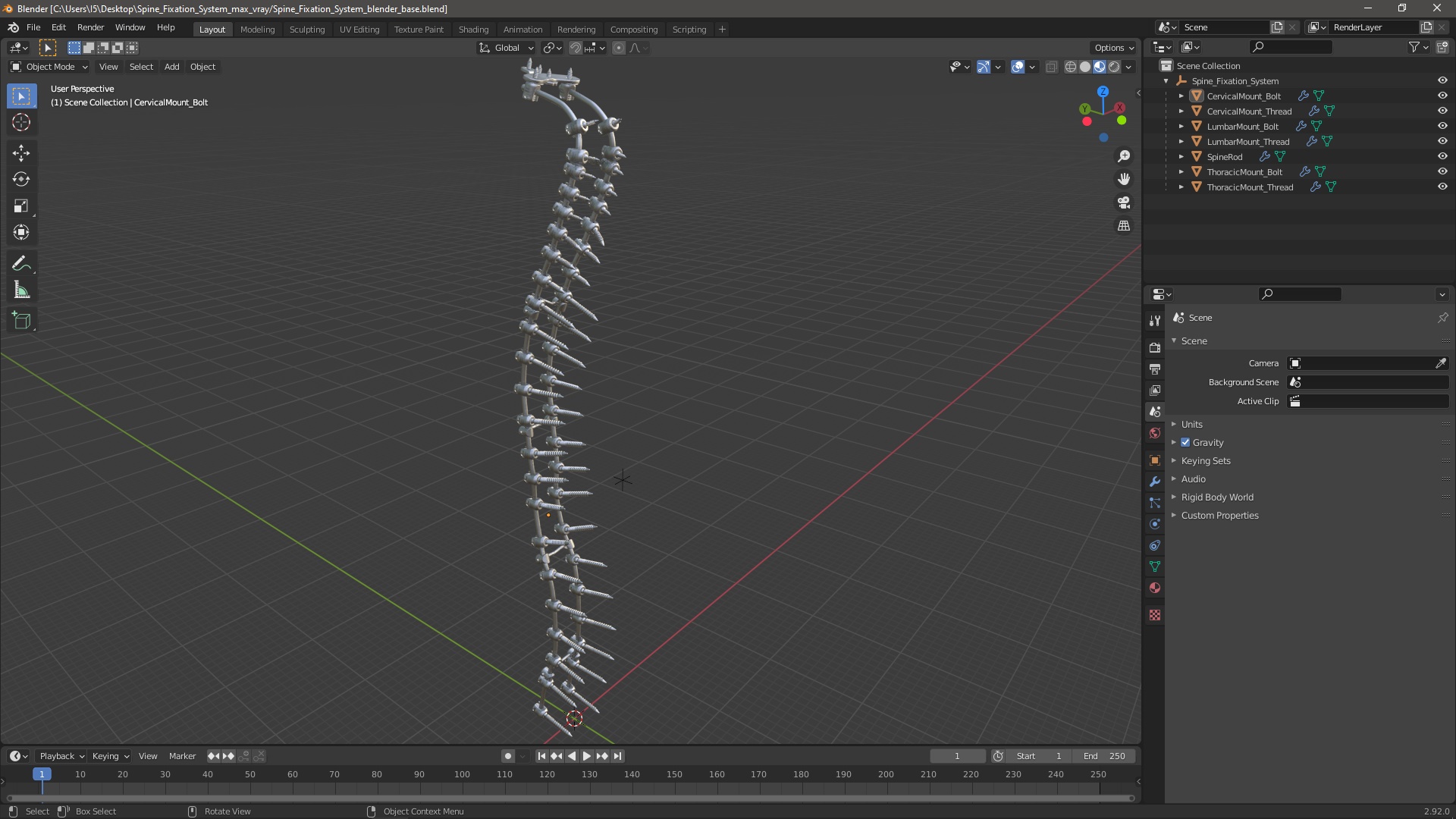Hide SpineRod with eye icon
1456x819 pixels.
[x=1442, y=156]
